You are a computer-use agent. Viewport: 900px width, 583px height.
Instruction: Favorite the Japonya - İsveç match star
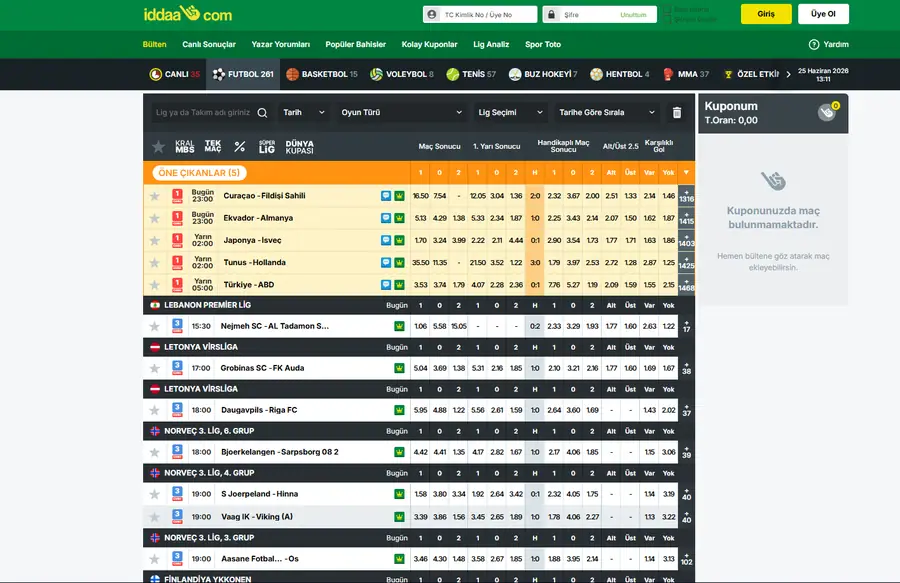point(154,240)
